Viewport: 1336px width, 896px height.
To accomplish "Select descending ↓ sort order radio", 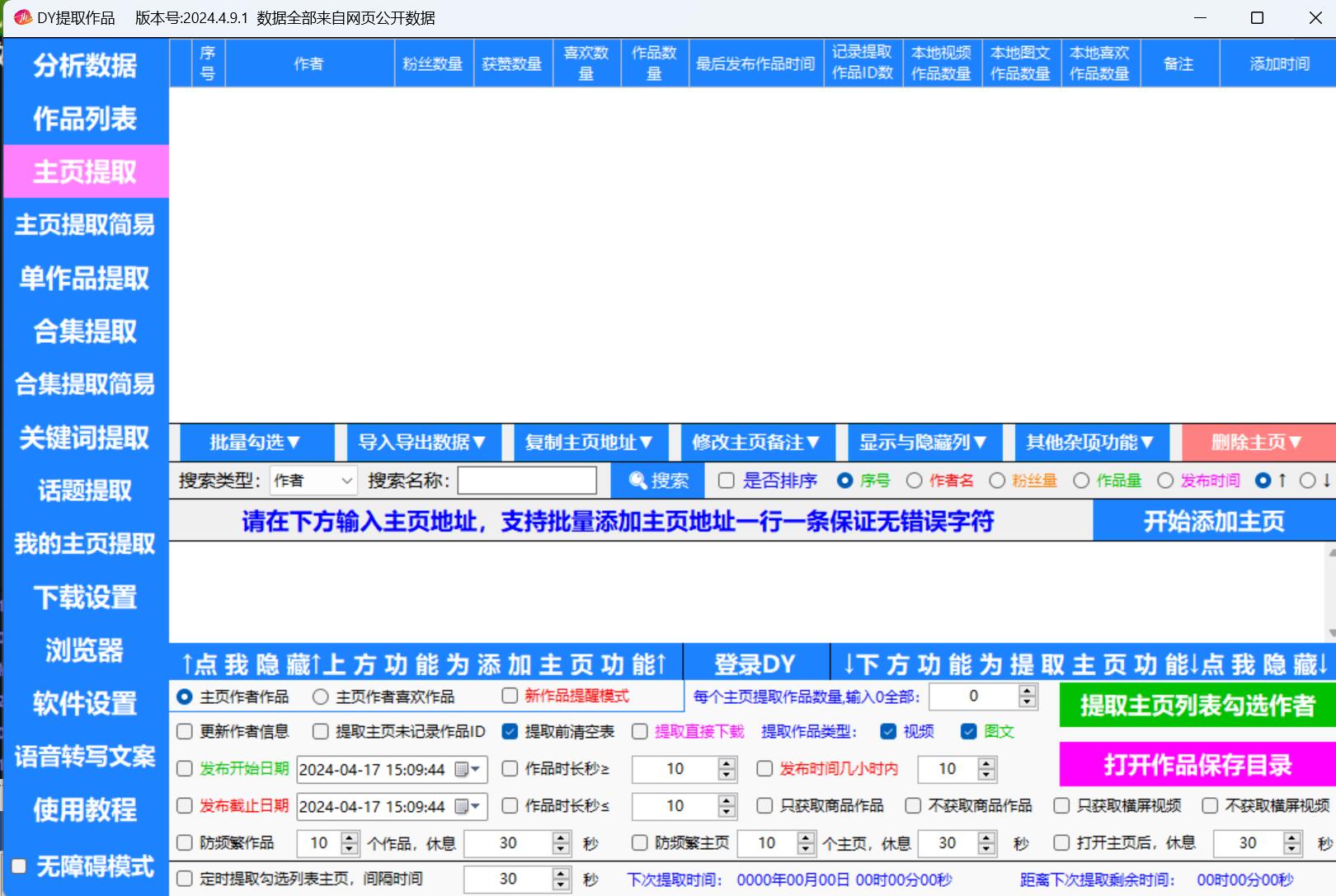I will pos(1307,481).
